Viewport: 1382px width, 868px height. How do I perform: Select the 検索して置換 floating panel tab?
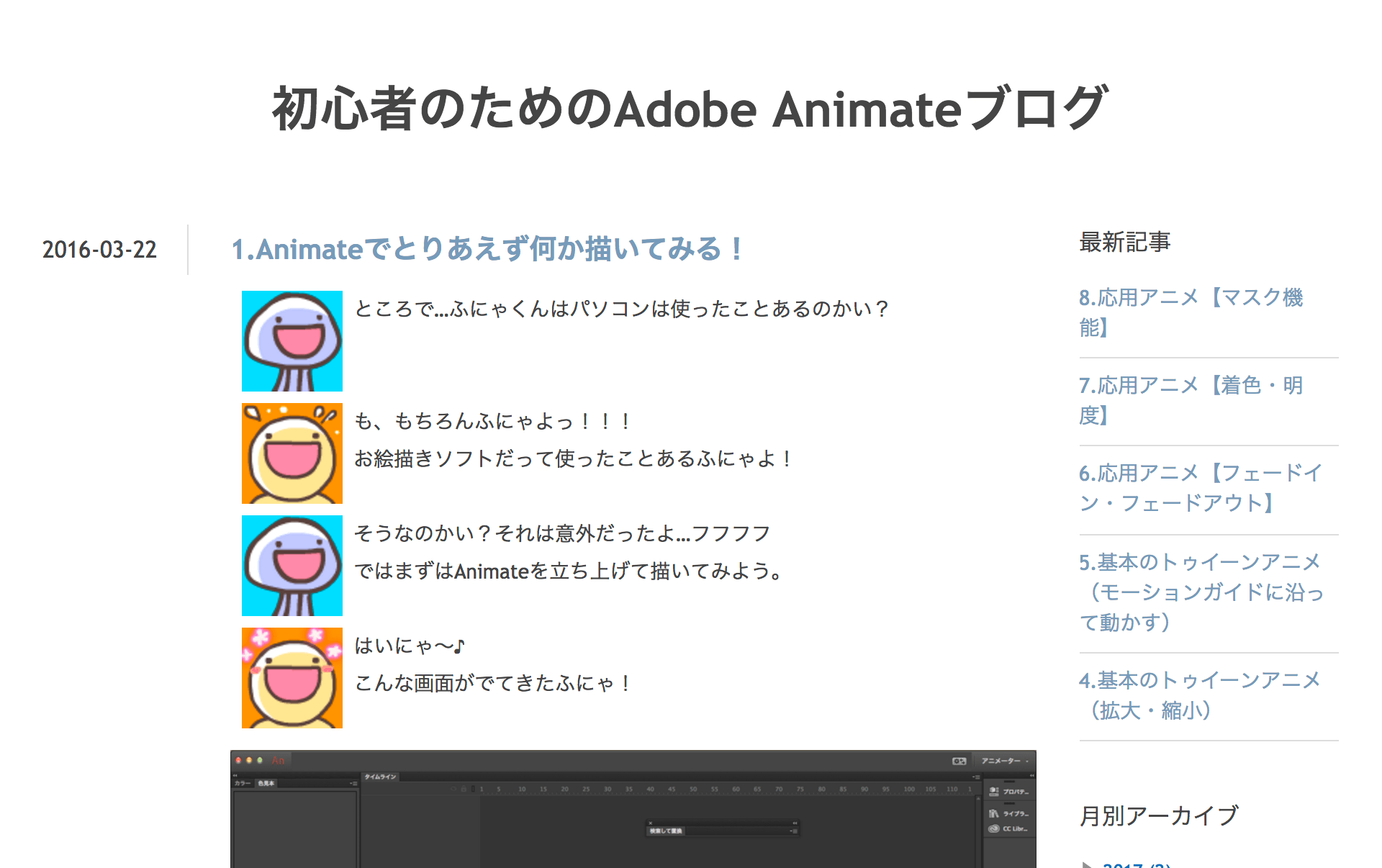(666, 831)
